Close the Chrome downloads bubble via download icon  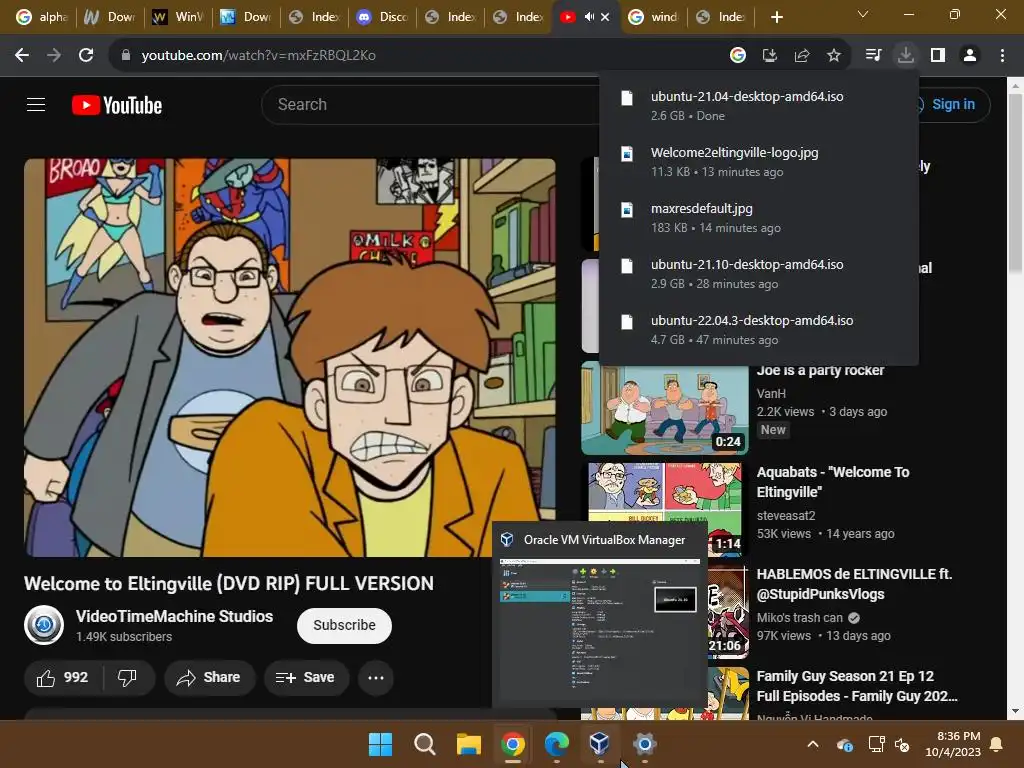point(905,56)
